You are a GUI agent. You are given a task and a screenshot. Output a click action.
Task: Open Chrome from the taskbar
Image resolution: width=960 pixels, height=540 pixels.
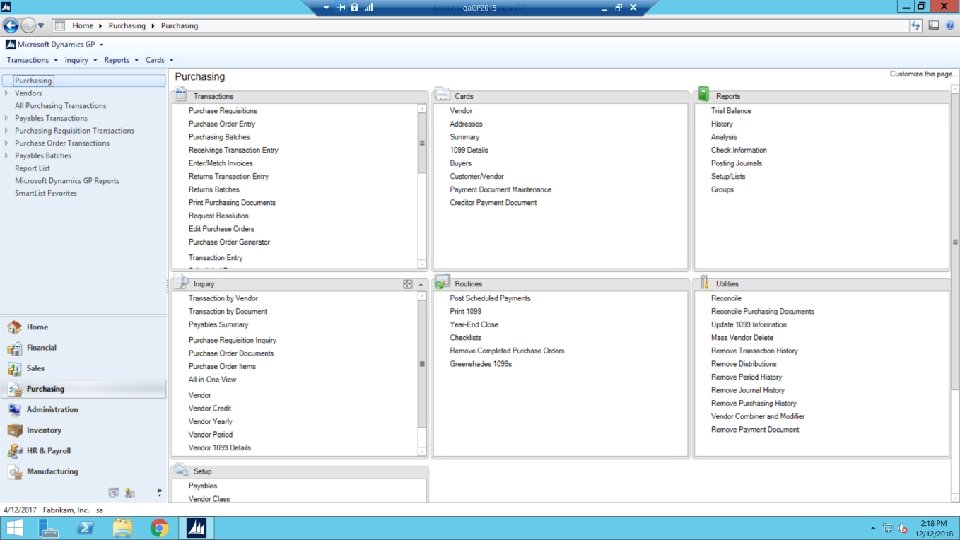tap(159, 528)
